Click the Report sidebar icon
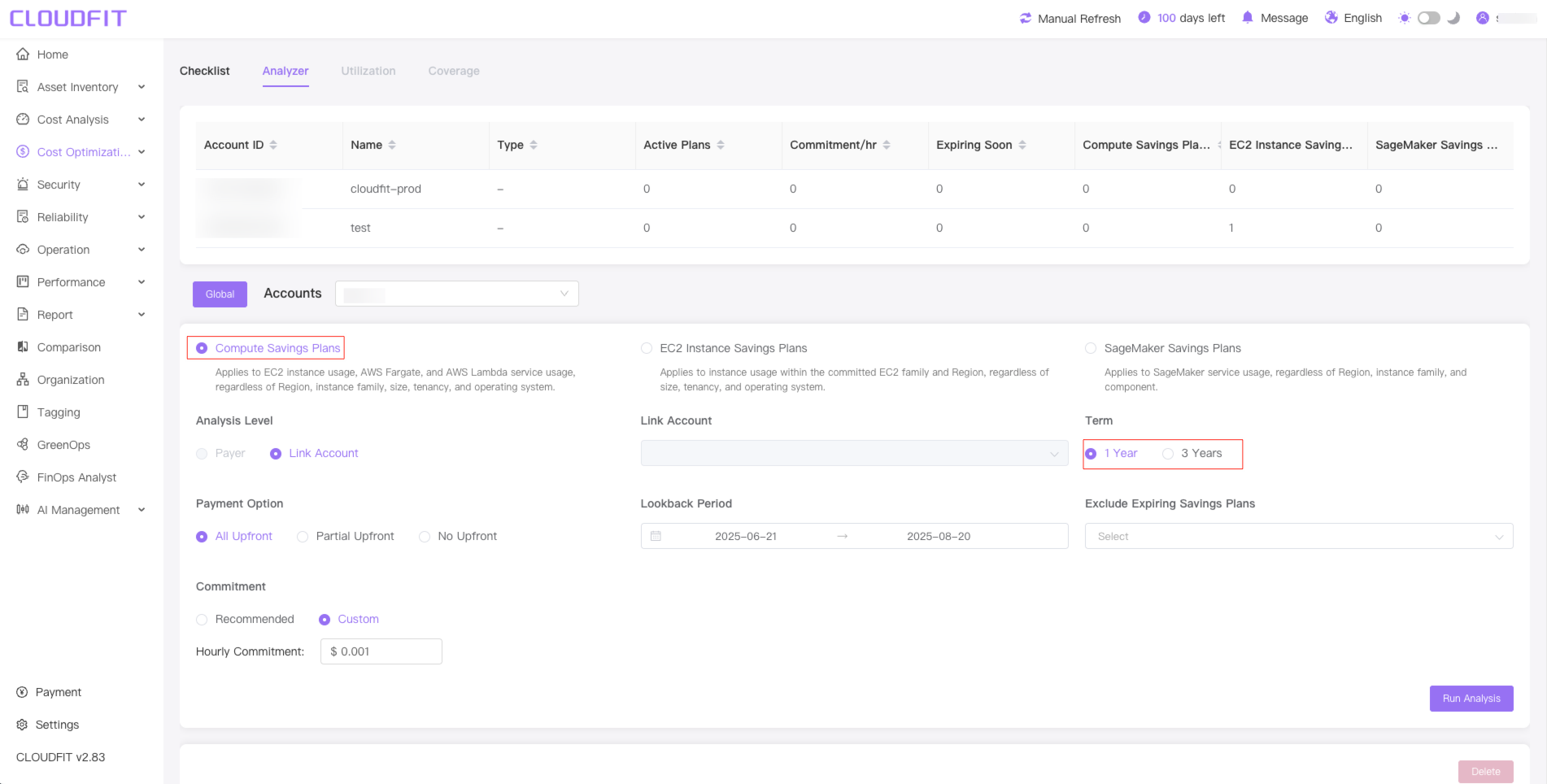This screenshot has height=784, width=1547. point(23,315)
